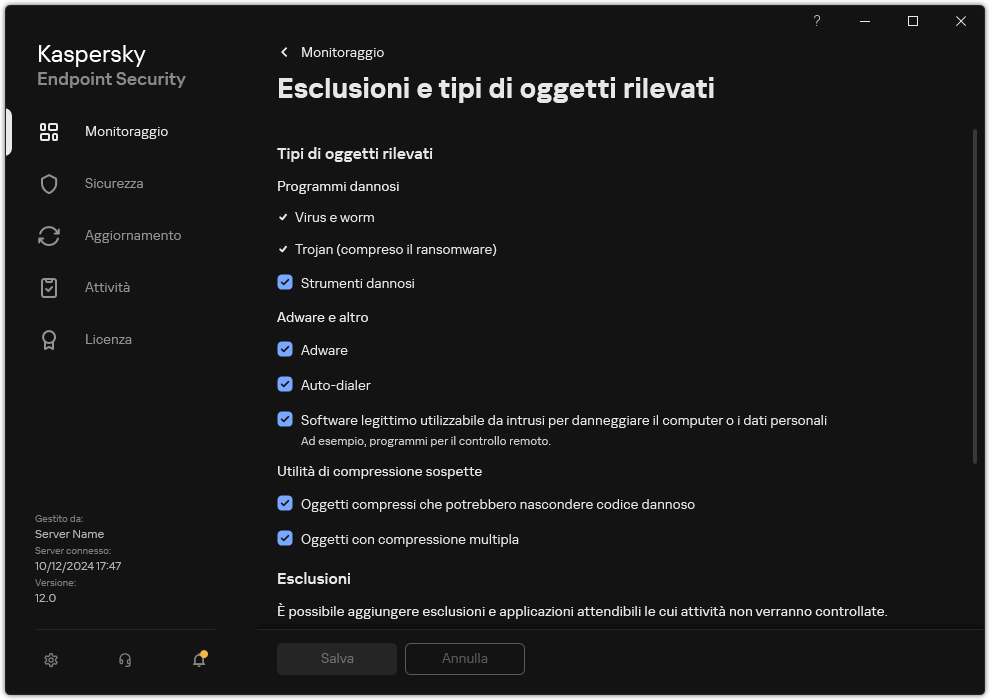Open support with the headset icon
Screen dimensions: 990x700
pyautogui.click(x=124, y=660)
